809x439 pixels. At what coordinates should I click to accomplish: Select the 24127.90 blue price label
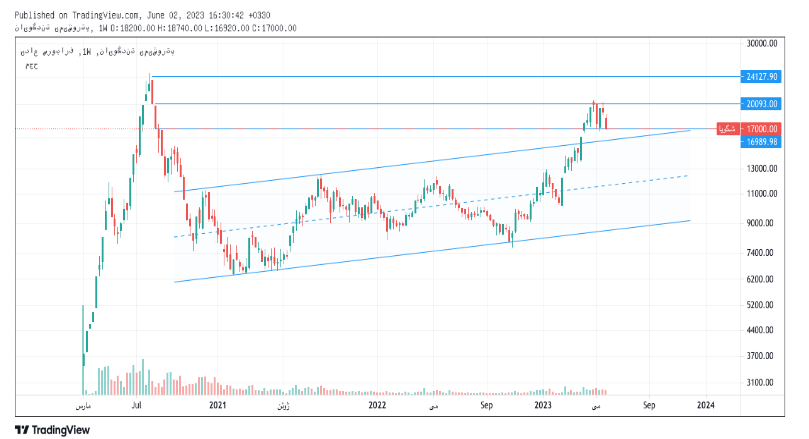coord(761,76)
